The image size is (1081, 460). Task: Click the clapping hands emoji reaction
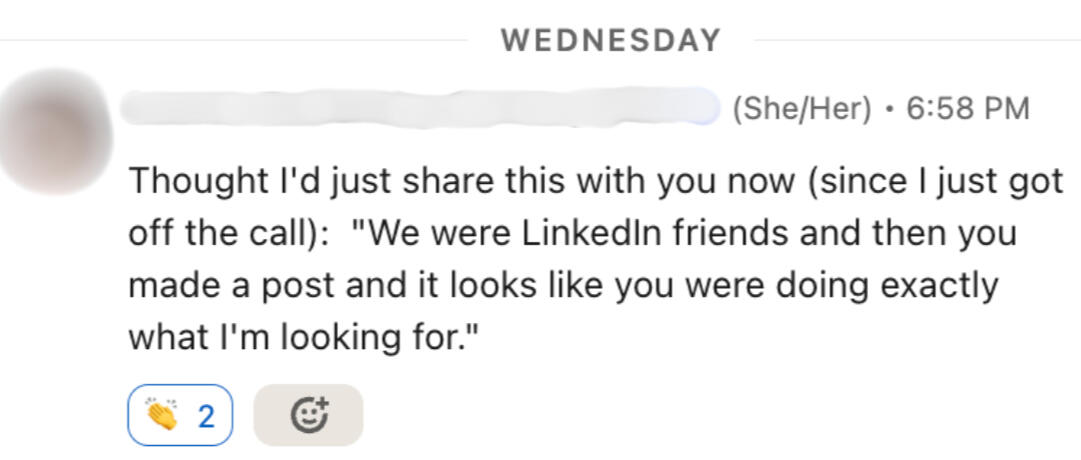click(162, 414)
